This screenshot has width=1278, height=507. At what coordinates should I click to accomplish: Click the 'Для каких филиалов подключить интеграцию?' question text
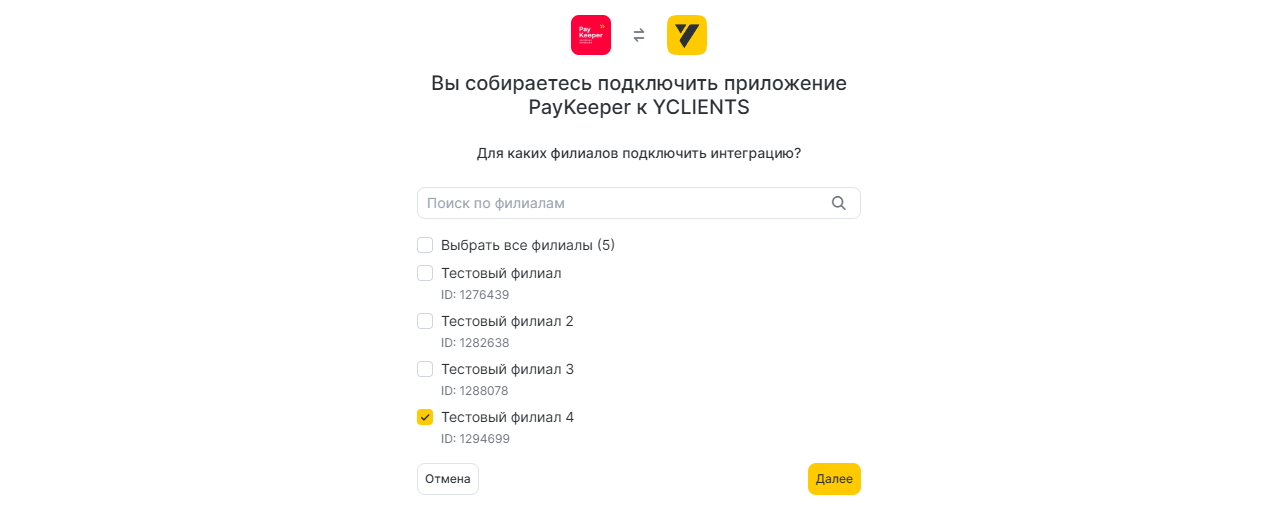click(x=639, y=154)
